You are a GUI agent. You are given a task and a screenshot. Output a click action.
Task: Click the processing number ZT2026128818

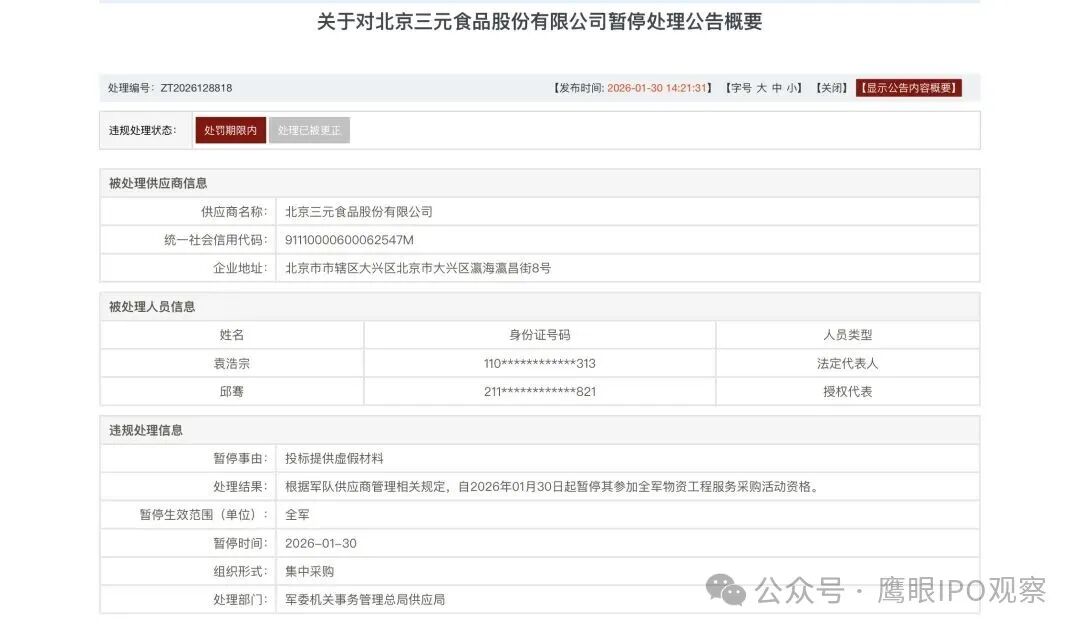pyautogui.click(x=196, y=88)
